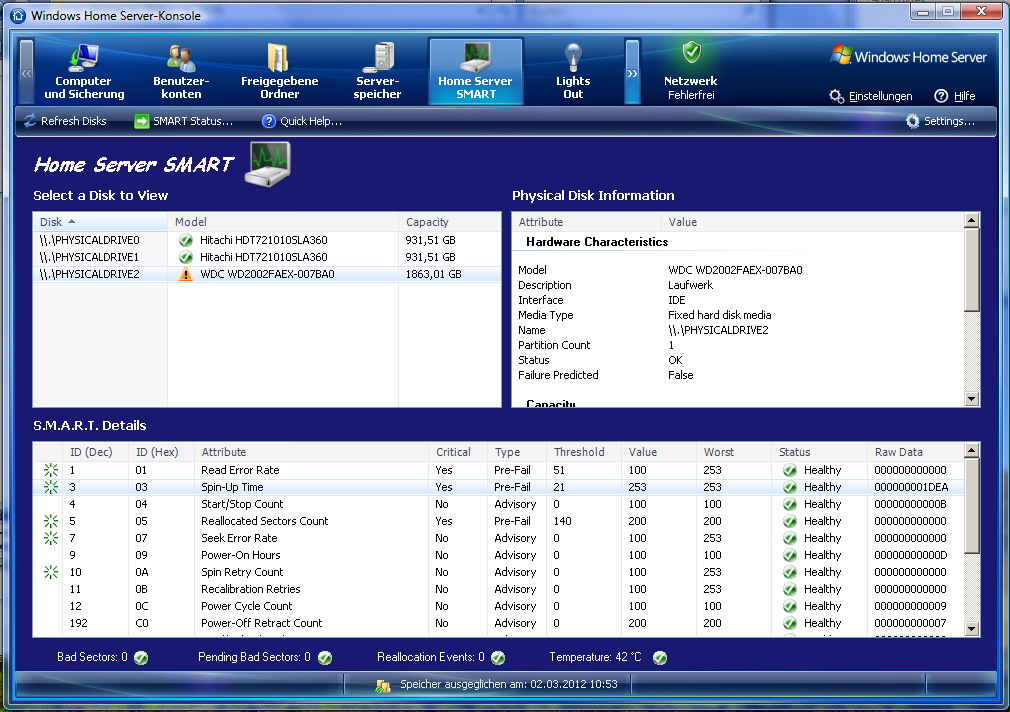Screen dimensions: 1010x712
Task: Open the Lights Out tab
Action: [573, 71]
